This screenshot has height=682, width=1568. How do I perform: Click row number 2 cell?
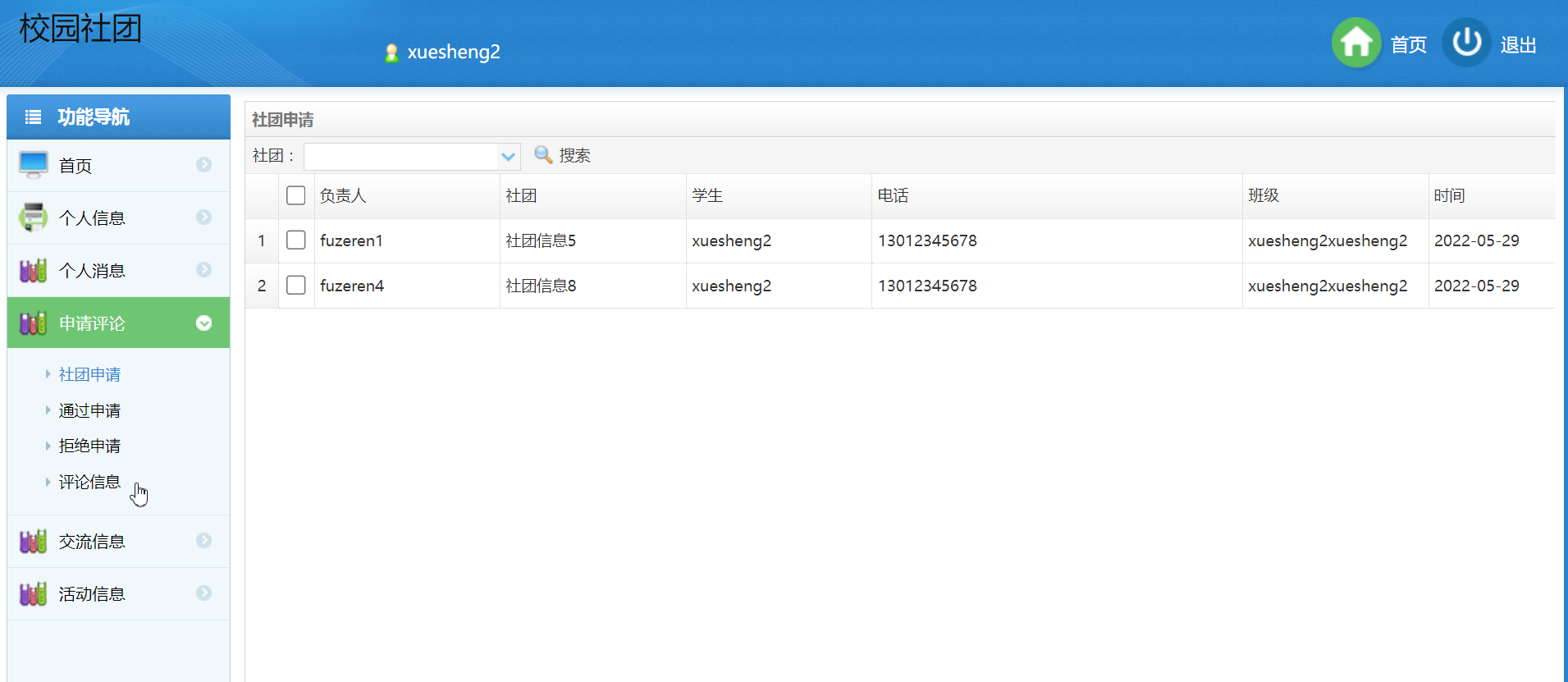pos(262,286)
